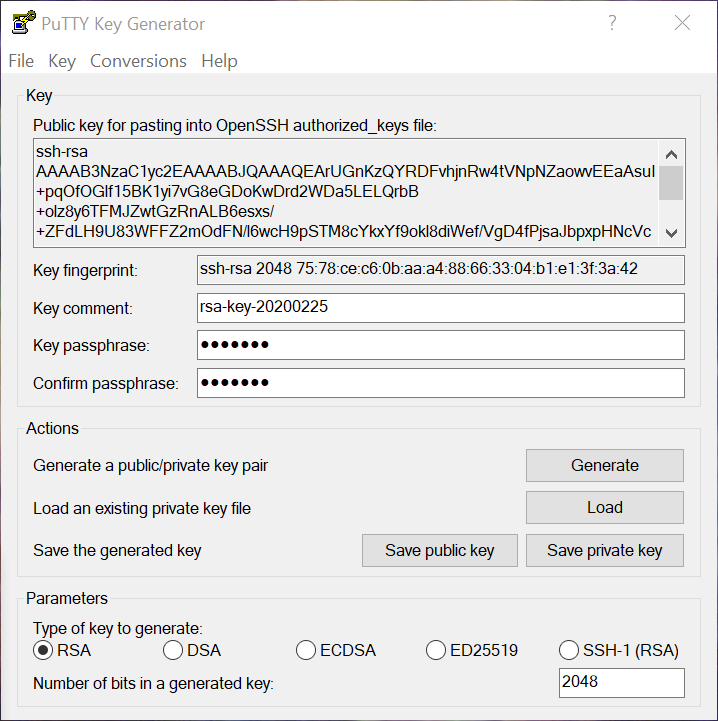The image size is (718, 721).
Task: Click the Key comment field
Action: 441,308
